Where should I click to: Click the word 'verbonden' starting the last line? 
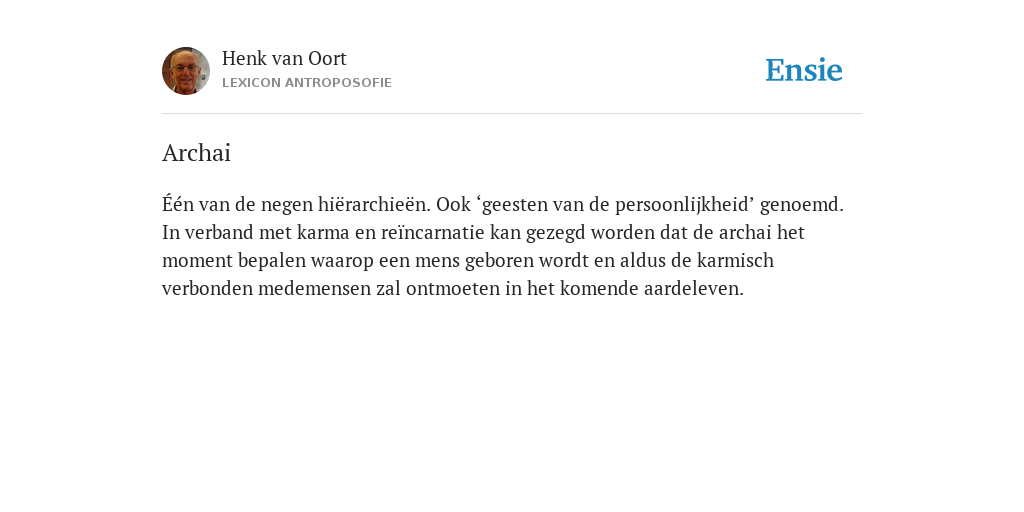(208, 289)
